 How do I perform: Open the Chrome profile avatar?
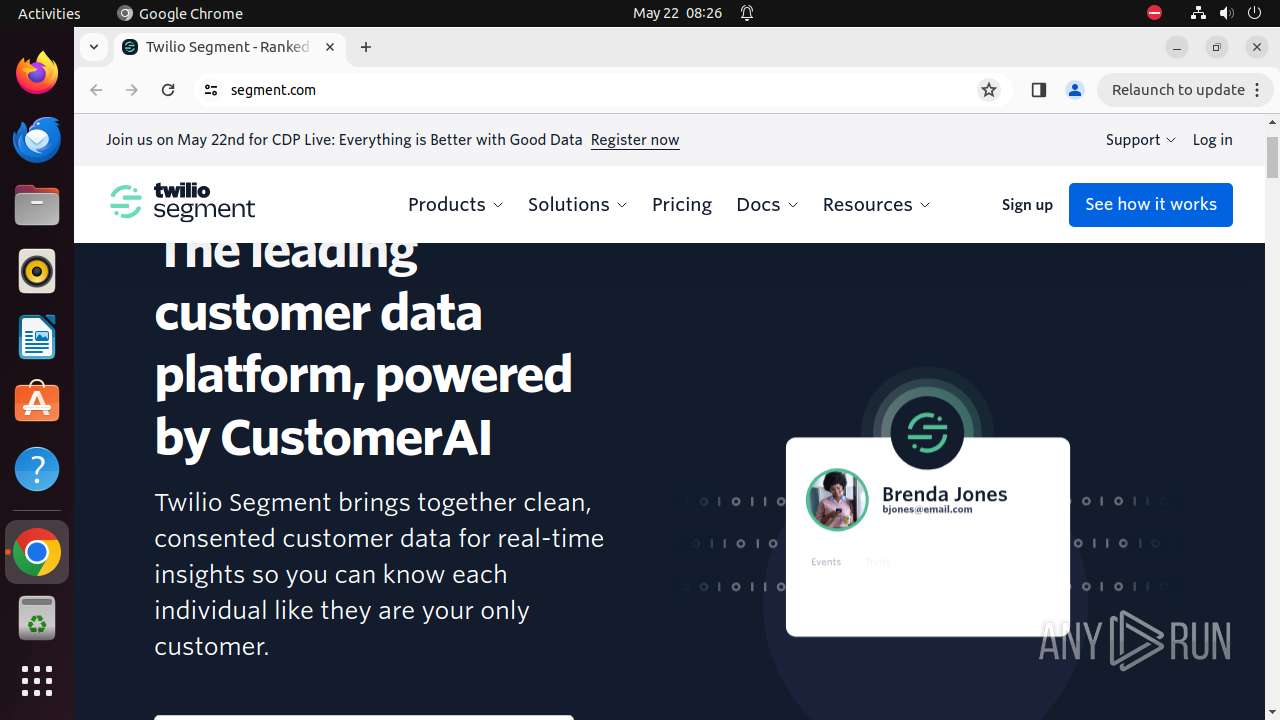(1075, 90)
